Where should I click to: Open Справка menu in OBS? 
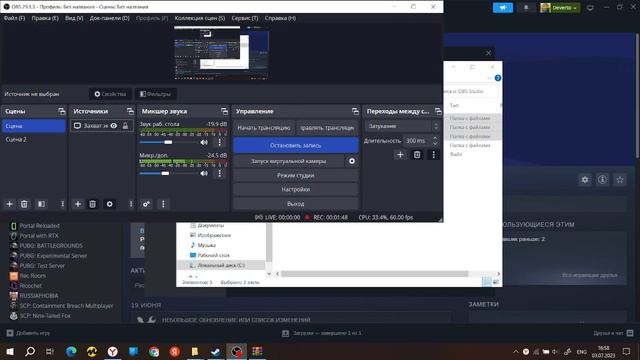pyautogui.click(x=280, y=18)
